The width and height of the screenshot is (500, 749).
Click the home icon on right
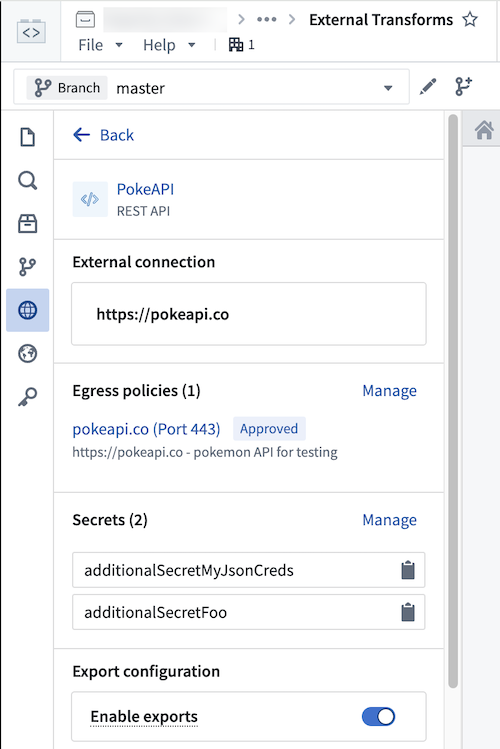pos(484,130)
